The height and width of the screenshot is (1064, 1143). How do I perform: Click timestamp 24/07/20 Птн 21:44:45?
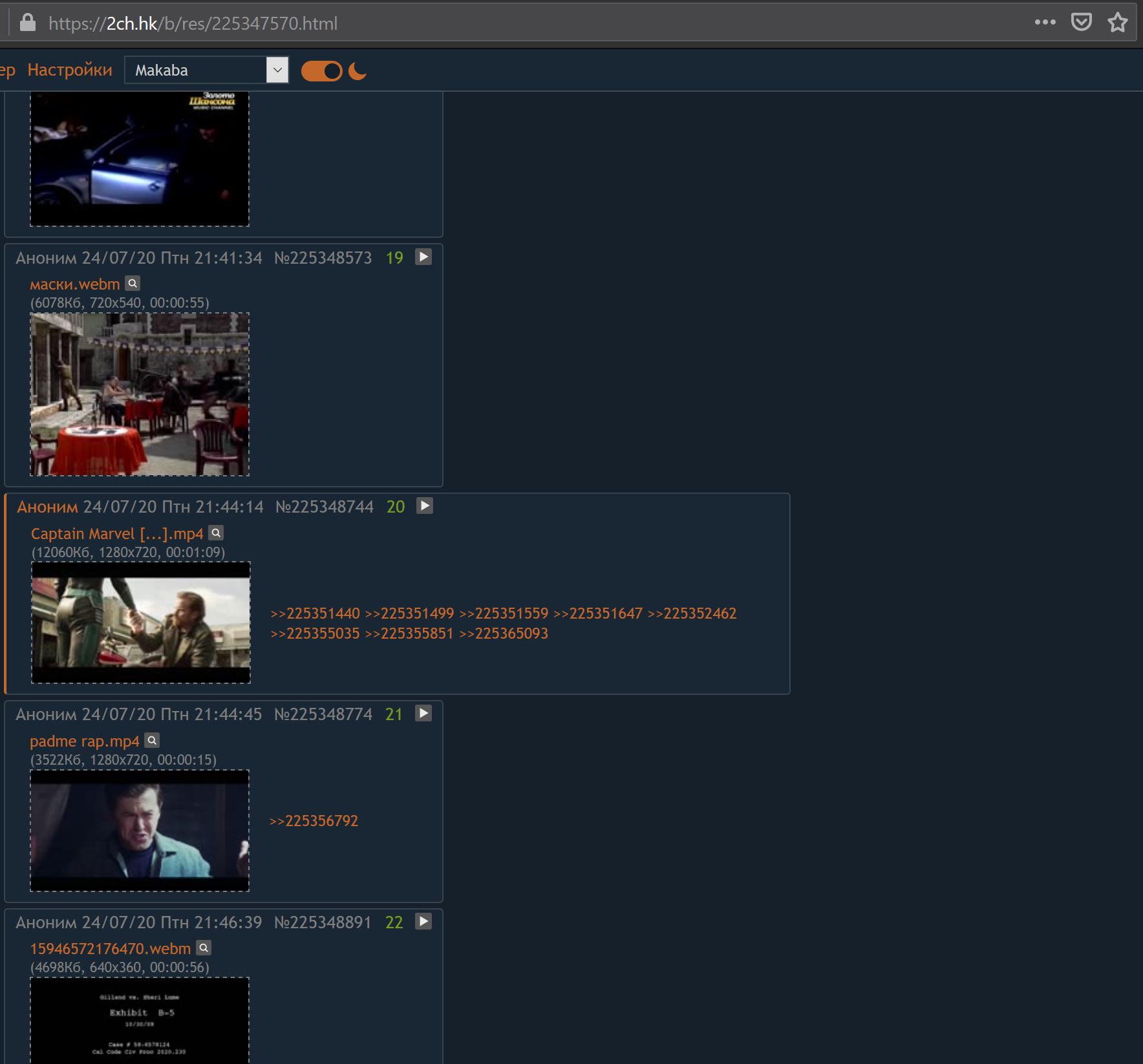[x=172, y=714]
